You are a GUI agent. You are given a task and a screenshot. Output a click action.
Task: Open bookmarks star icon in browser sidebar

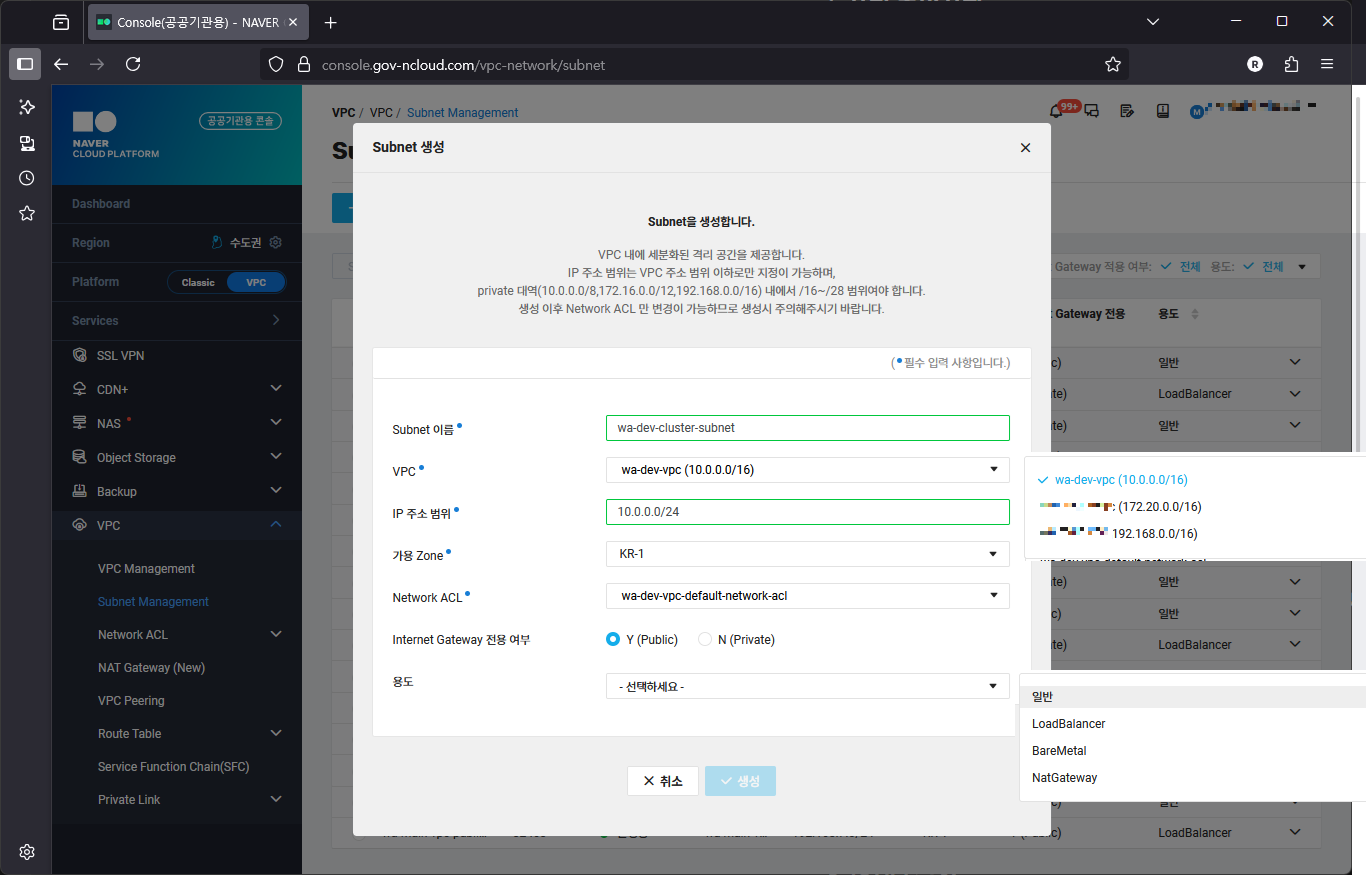pos(27,213)
